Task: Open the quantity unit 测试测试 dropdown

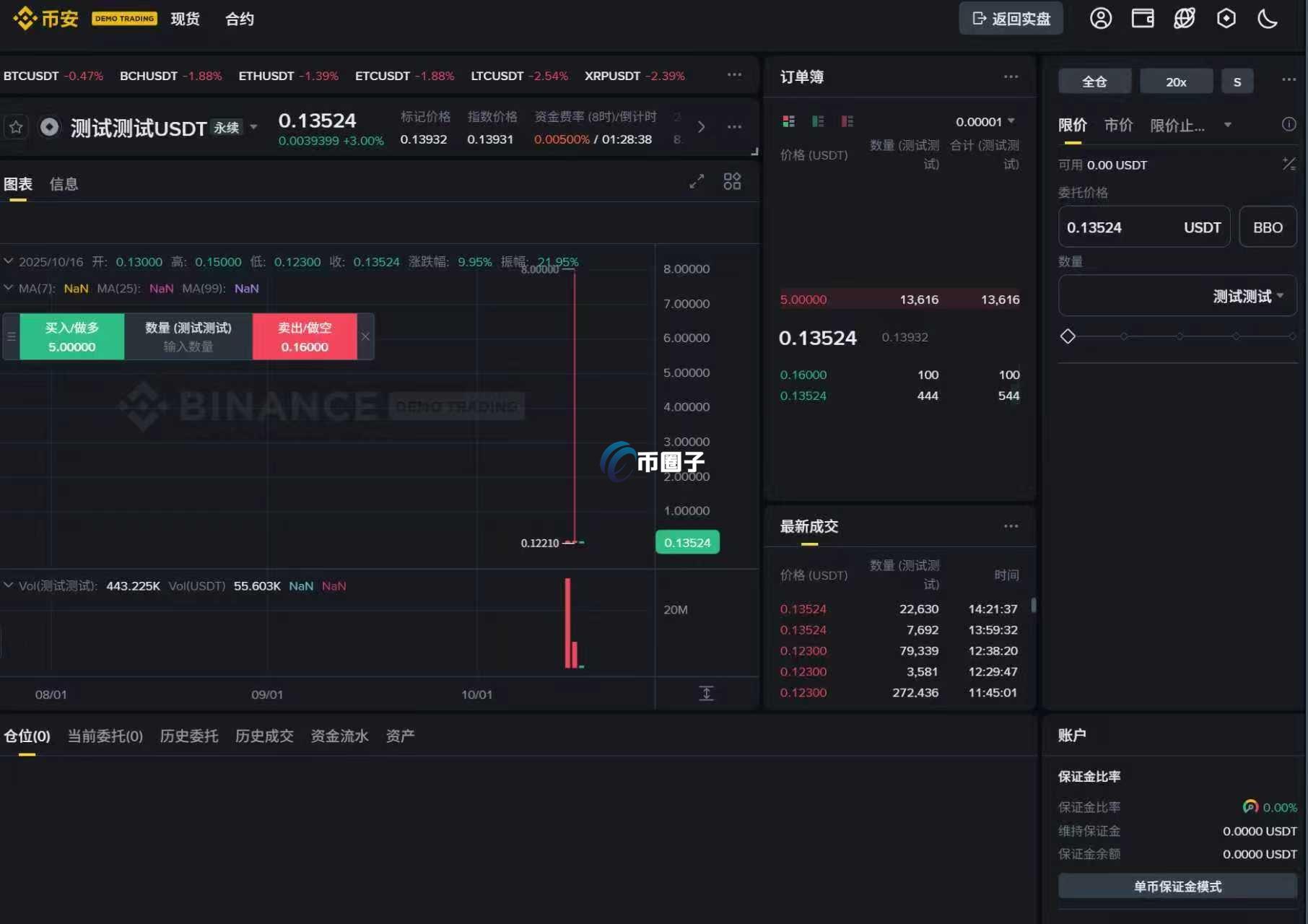Action: click(x=1247, y=296)
